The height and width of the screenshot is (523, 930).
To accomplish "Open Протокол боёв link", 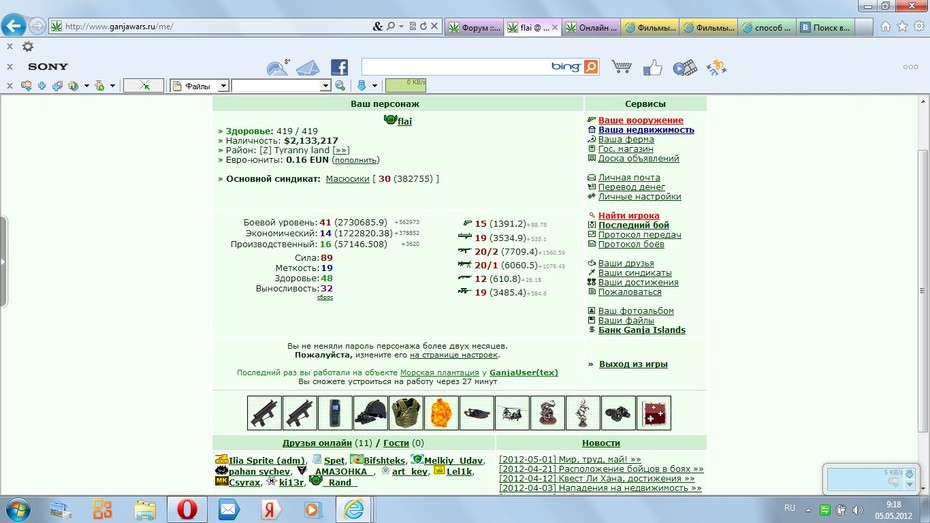I will point(631,244).
